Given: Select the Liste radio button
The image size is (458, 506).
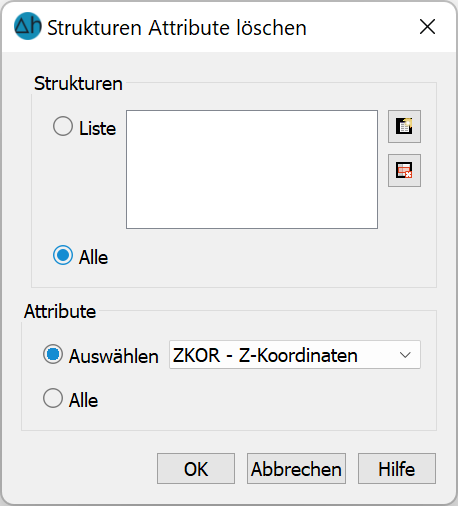Looking at the screenshot, I should pyautogui.click(x=63, y=126).
